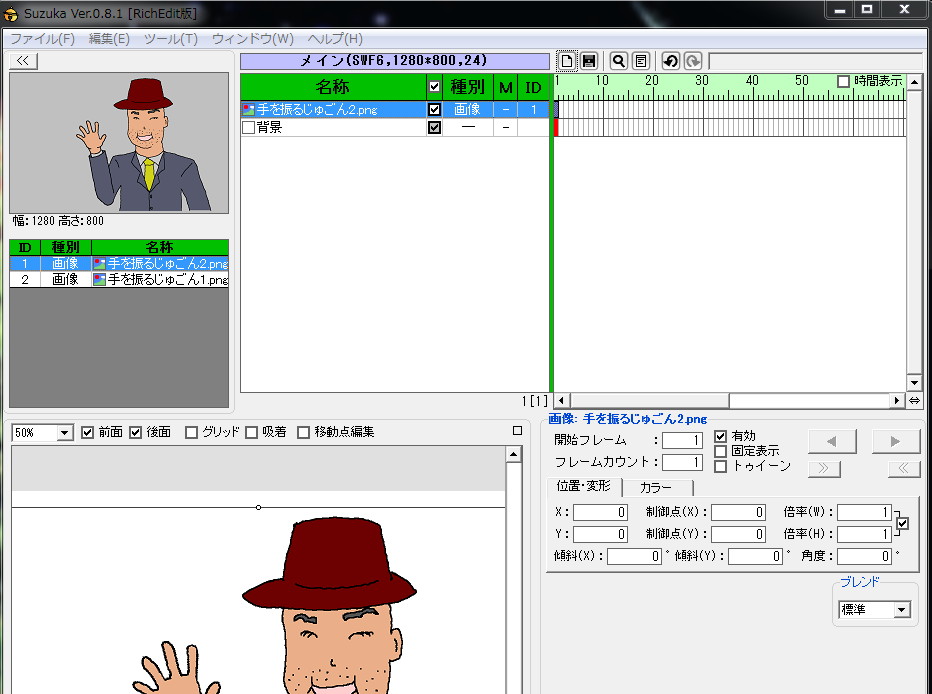The image size is (932, 694).
Task: Click timeline scroll right arrow
Action: tap(897, 400)
